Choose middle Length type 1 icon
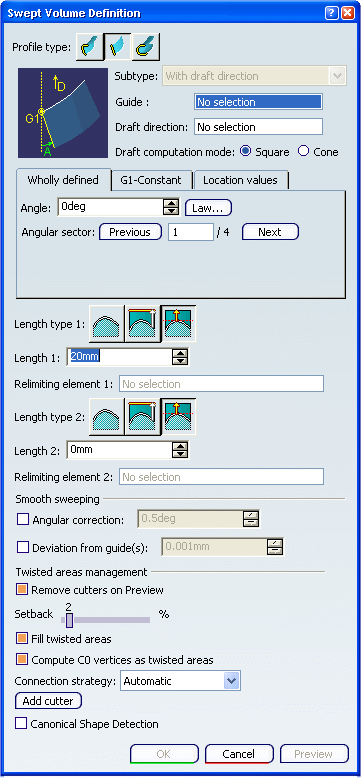Screen dimensions: 361x778 (x=143, y=324)
